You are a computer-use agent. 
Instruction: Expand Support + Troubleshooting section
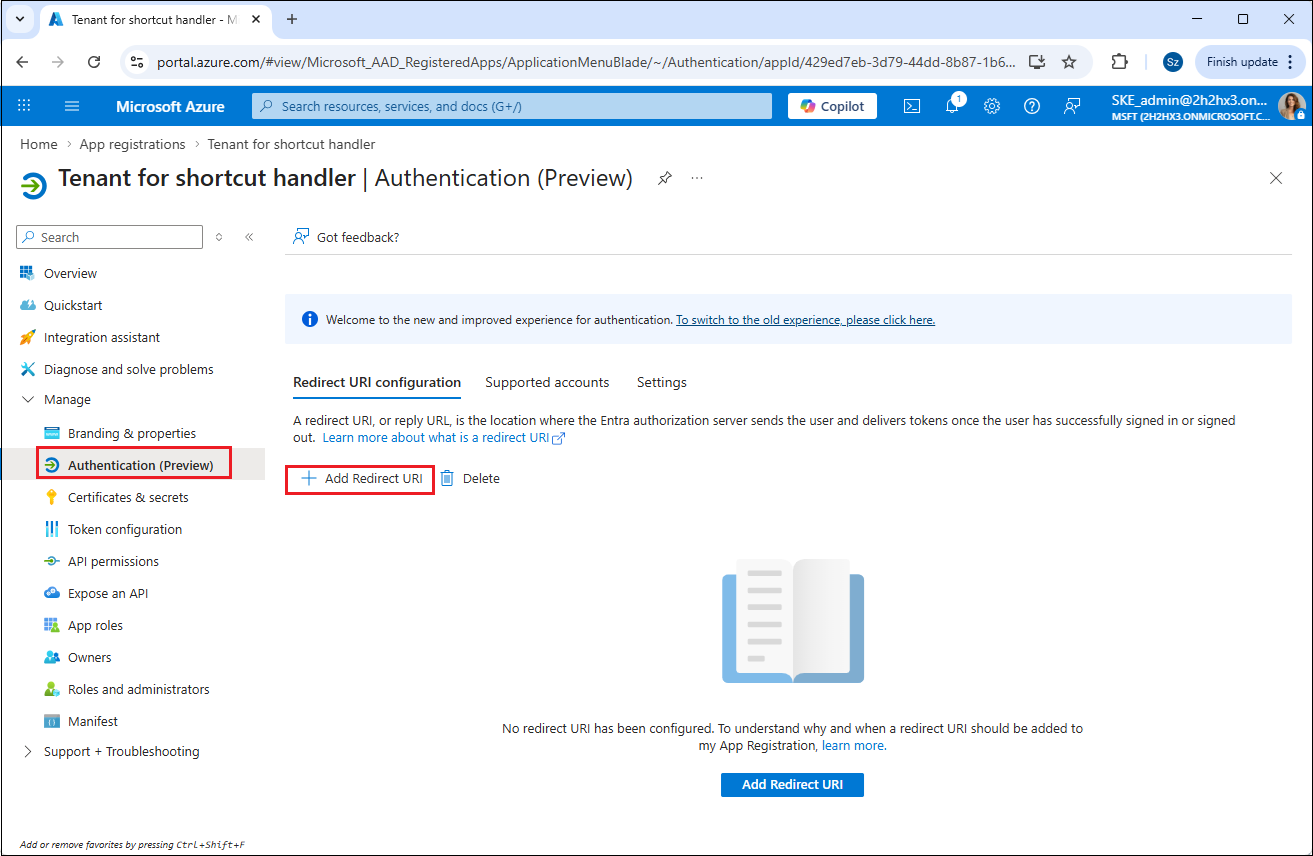coord(27,752)
